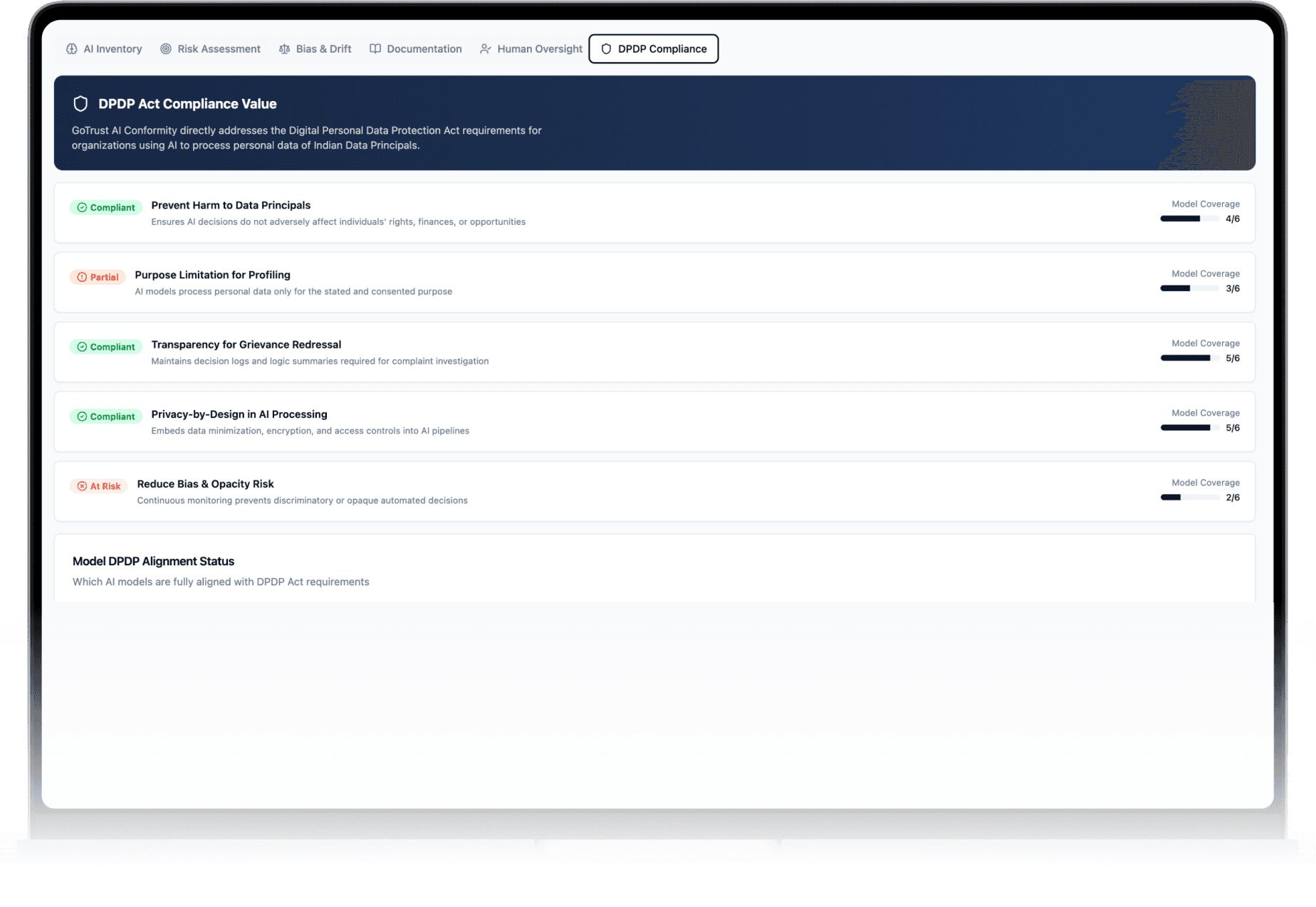This screenshot has height=907, width=1316.
Task: Click the Compliant badge for Prevent Harm row
Action: tap(106, 208)
